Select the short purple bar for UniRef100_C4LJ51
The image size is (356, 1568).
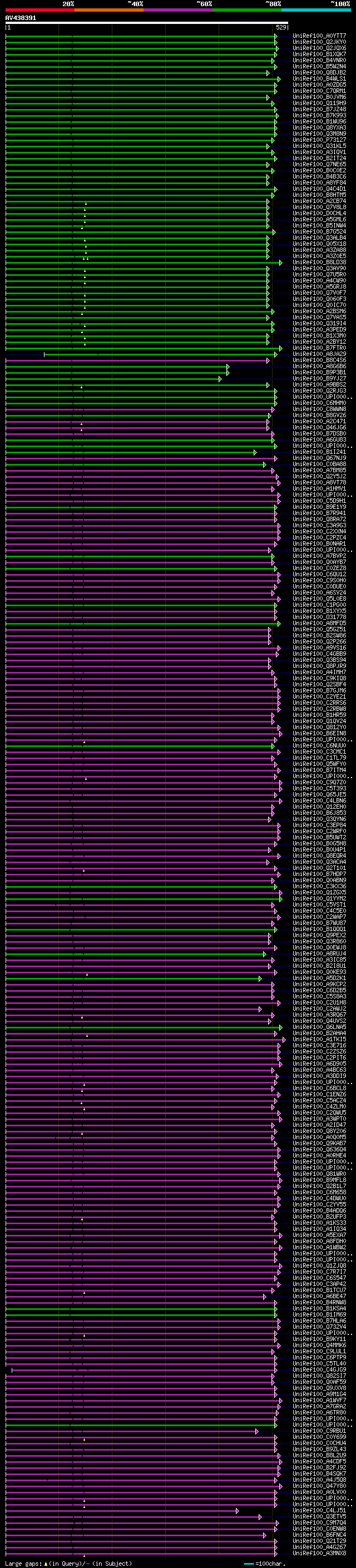tap(122, 1511)
